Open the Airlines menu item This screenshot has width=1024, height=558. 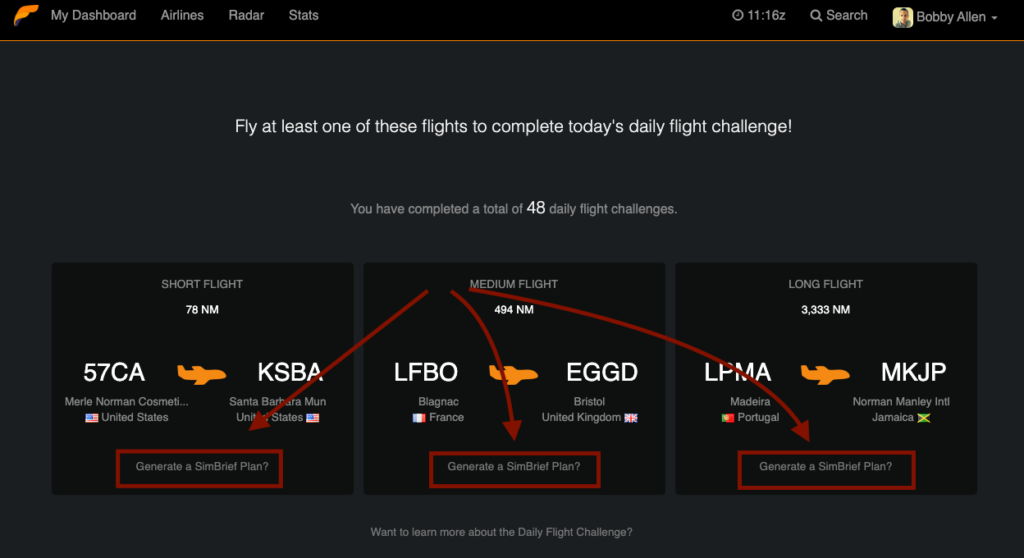click(x=182, y=15)
